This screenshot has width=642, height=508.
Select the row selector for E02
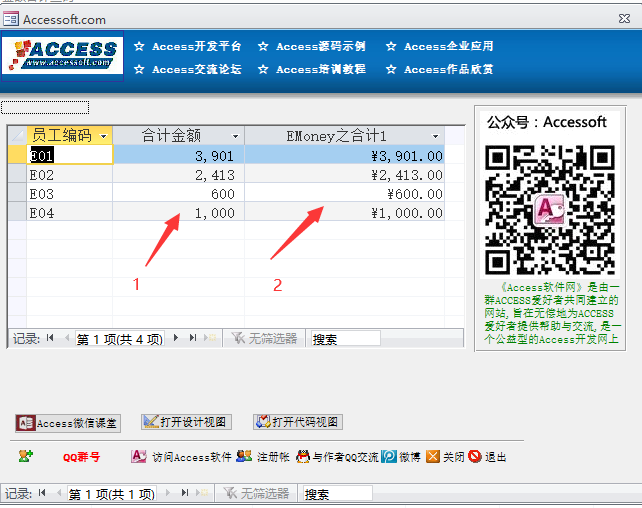[x=17, y=175]
